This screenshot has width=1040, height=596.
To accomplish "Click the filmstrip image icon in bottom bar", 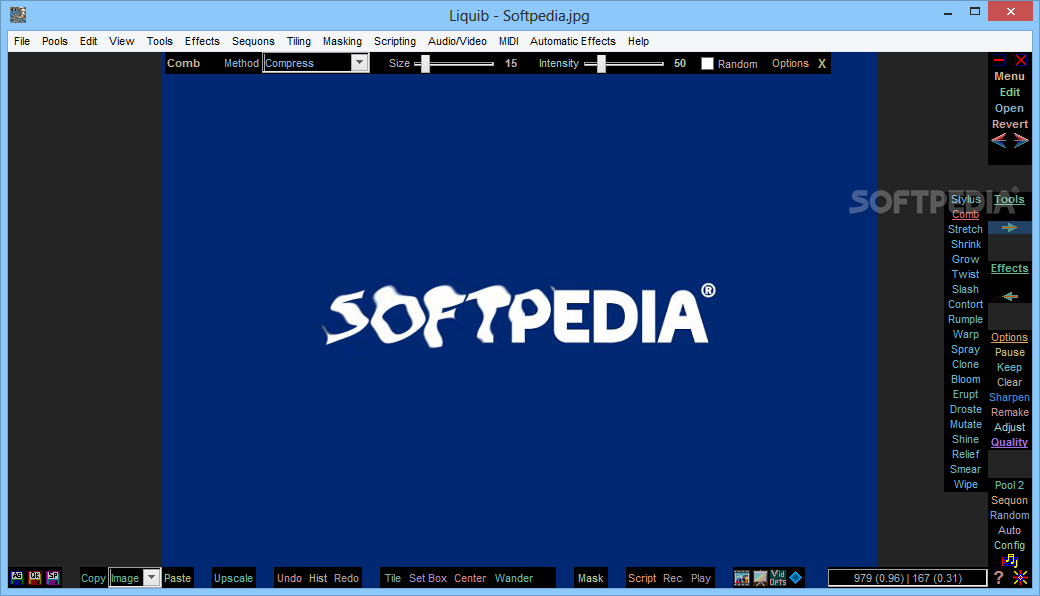I will [742, 578].
